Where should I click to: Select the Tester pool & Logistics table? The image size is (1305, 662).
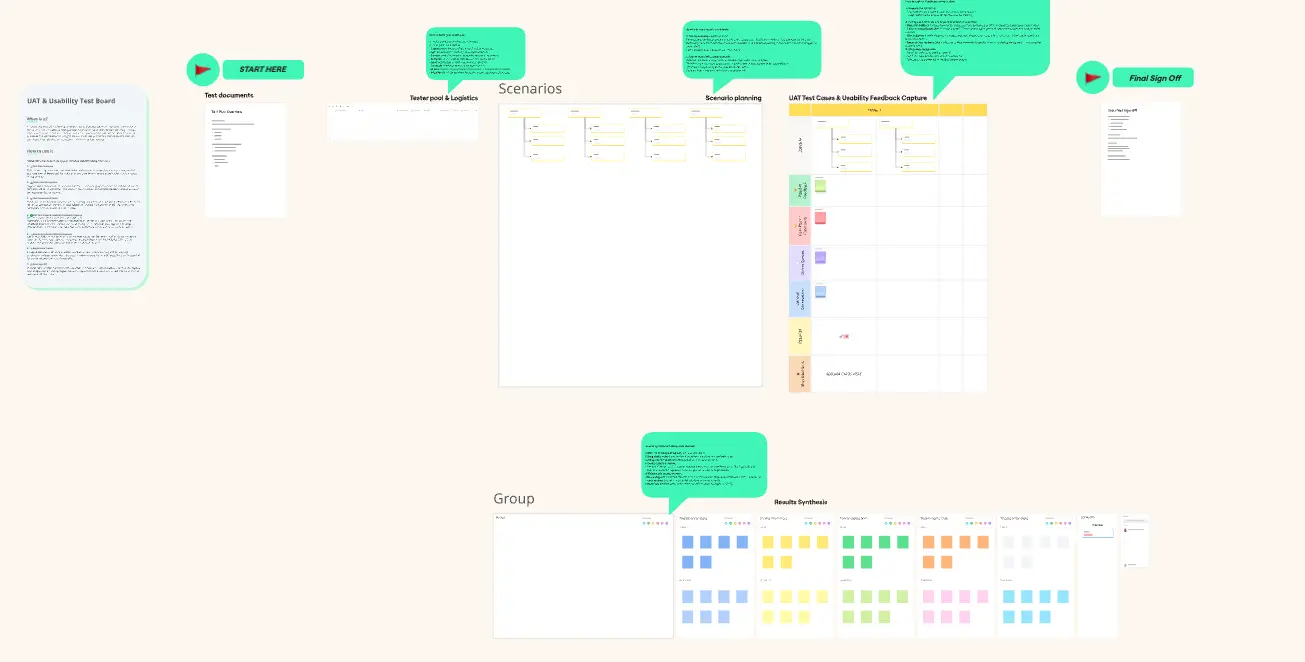[402, 120]
